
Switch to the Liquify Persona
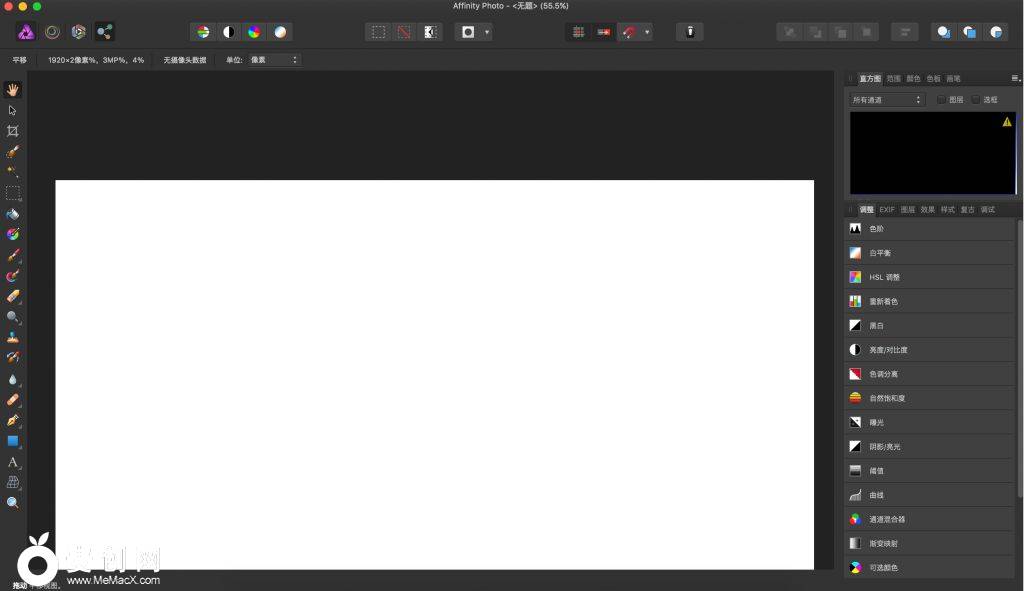coord(52,32)
